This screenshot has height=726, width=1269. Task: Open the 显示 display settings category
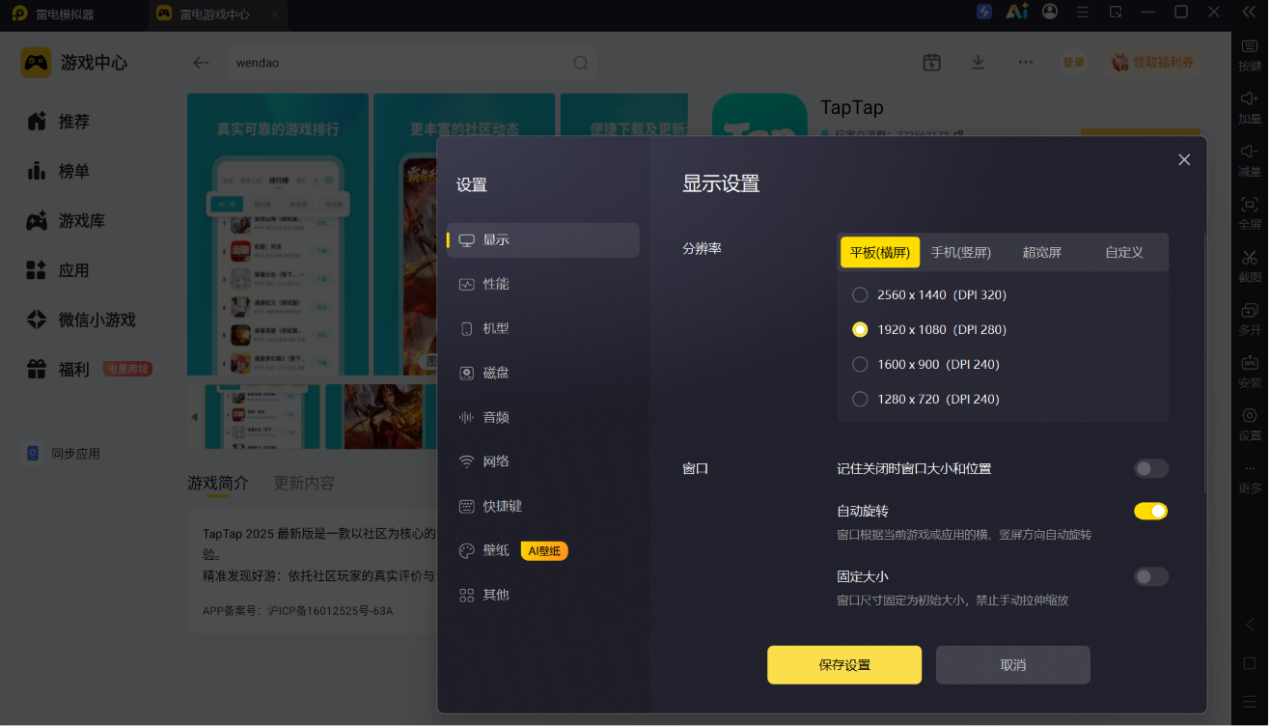[x=543, y=240]
